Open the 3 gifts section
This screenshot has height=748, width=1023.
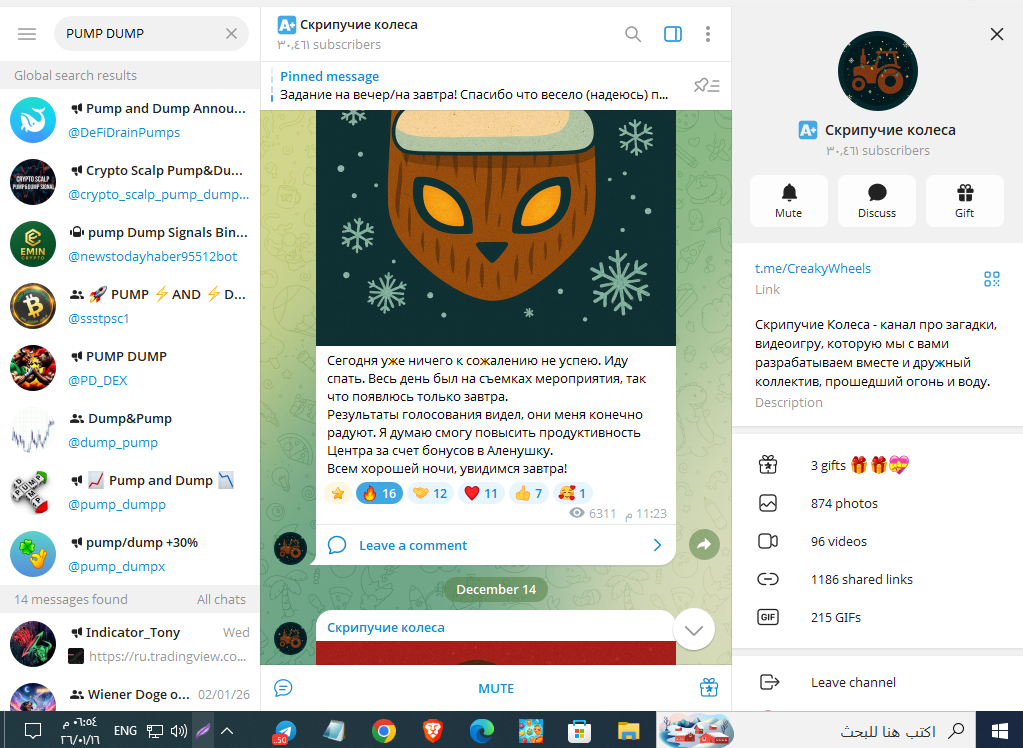[878, 465]
